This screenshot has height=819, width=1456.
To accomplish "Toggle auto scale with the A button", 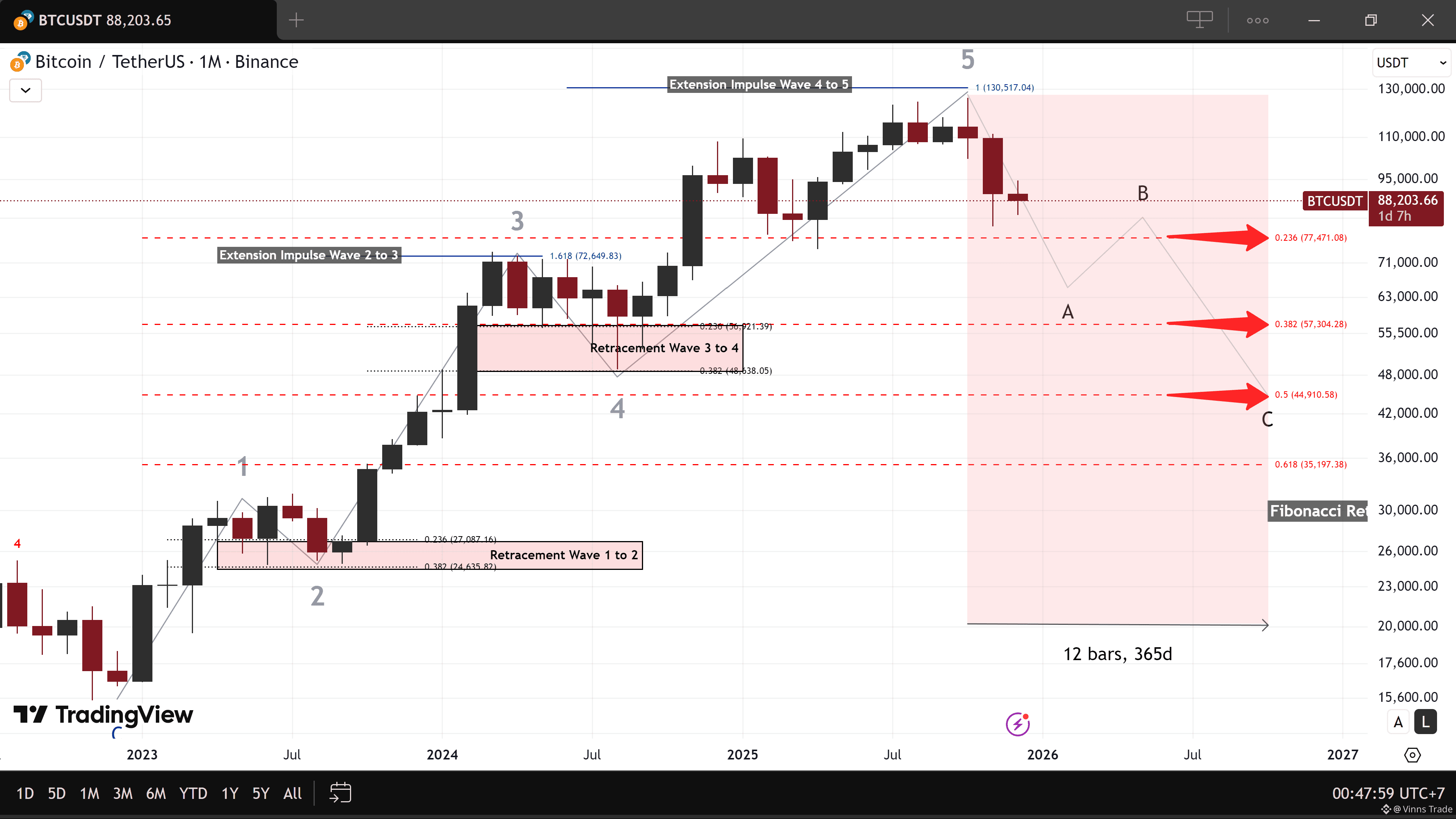I will [x=1398, y=722].
